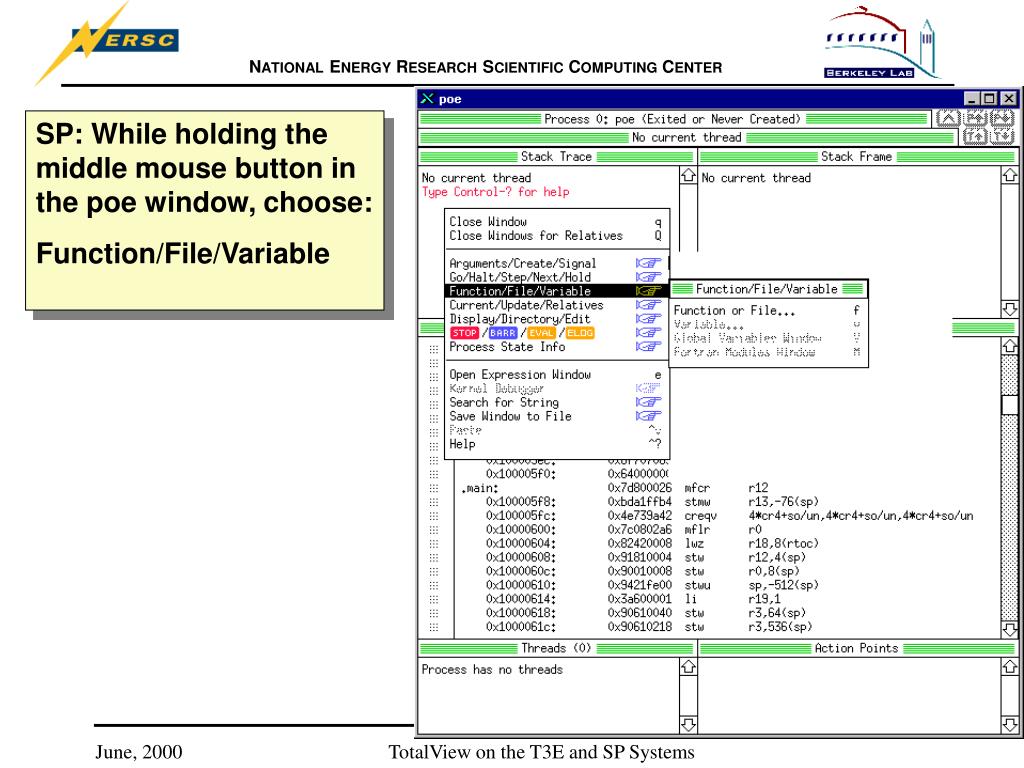This screenshot has height=768, width=1024.
Task: Click the X logo icon in poe title bar
Action: pyautogui.click(x=427, y=99)
